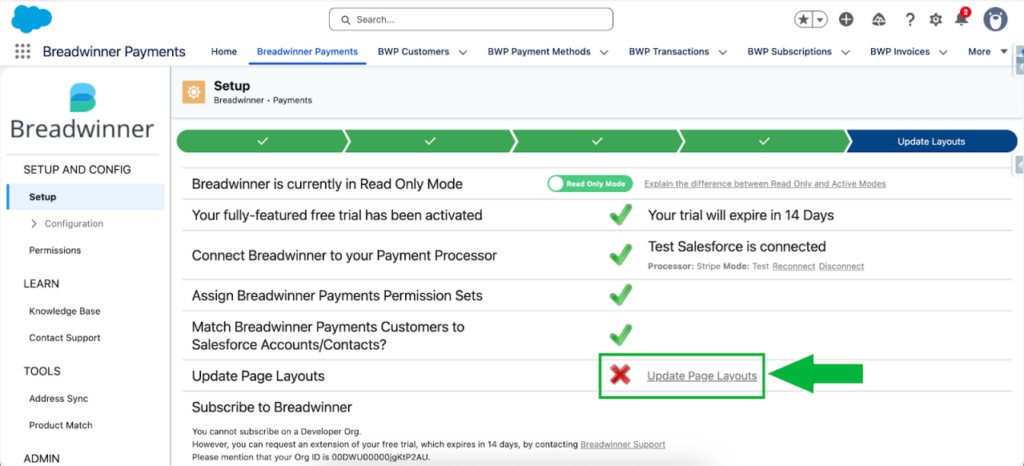Focus the global Search field

click(x=471, y=20)
